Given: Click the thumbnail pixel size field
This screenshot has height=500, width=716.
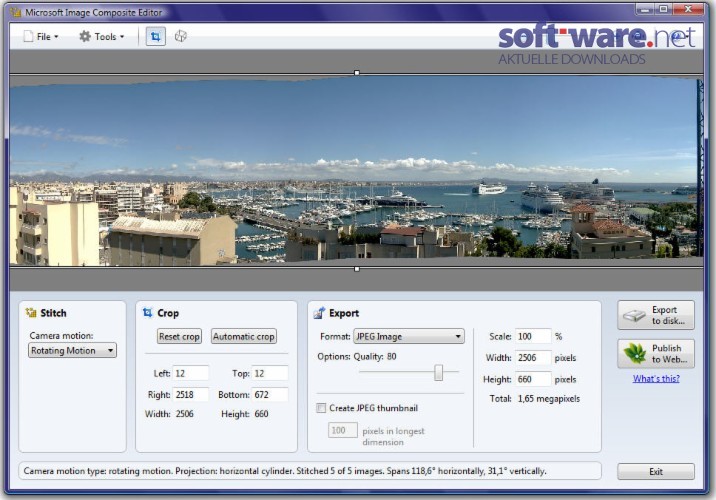Looking at the screenshot, I should 342,430.
